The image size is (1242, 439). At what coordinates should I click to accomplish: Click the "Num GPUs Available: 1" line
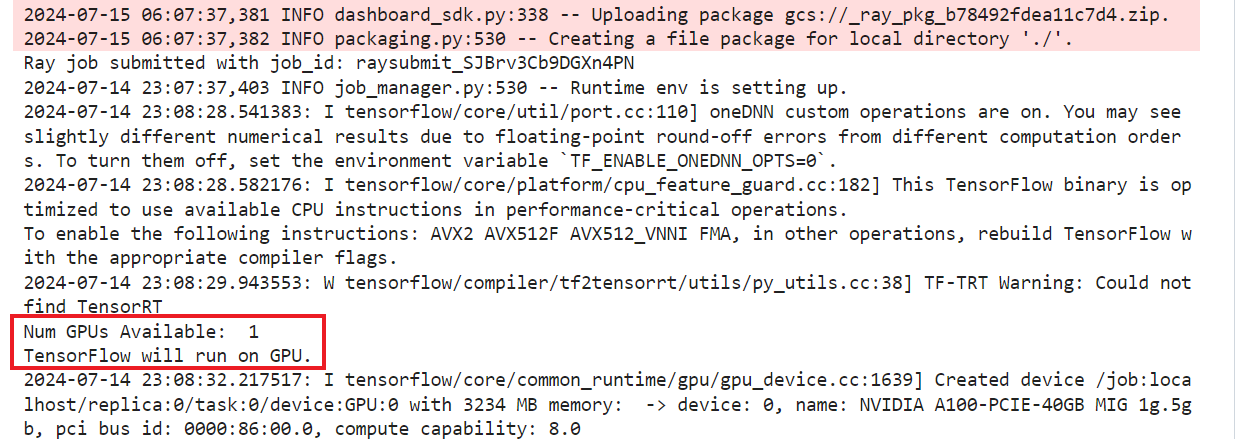pos(141,331)
